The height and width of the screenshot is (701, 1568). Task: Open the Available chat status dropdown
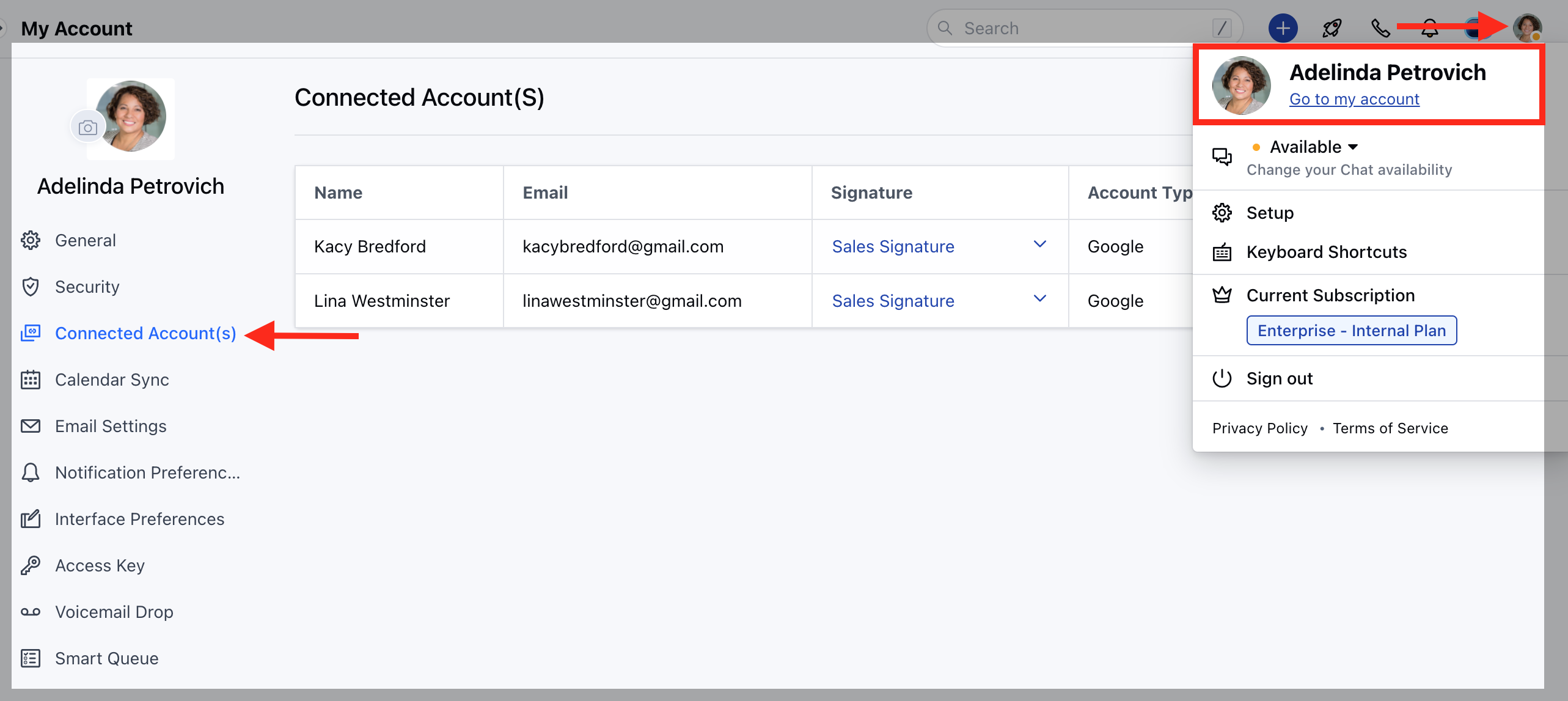(1306, 147)
